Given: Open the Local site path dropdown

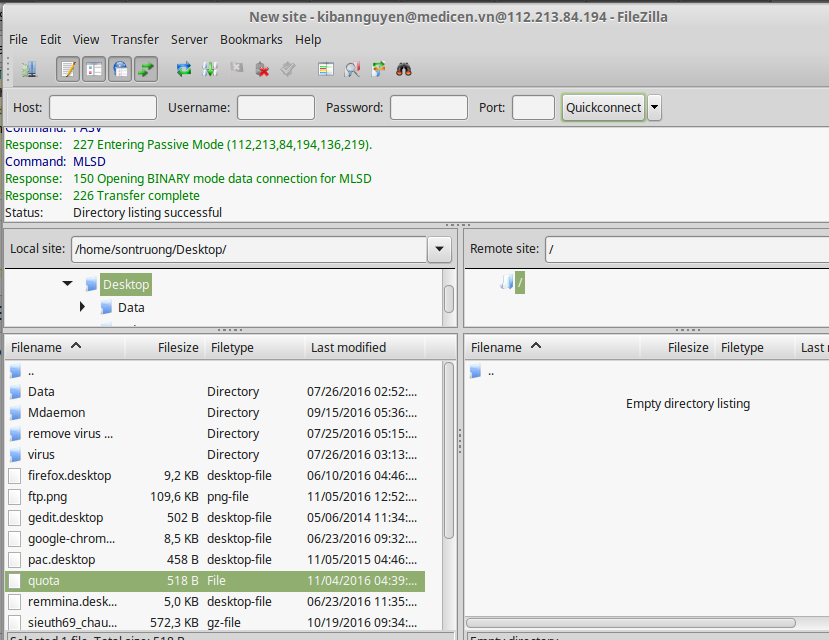Looking at the screenshot, I should pos(439,249).
